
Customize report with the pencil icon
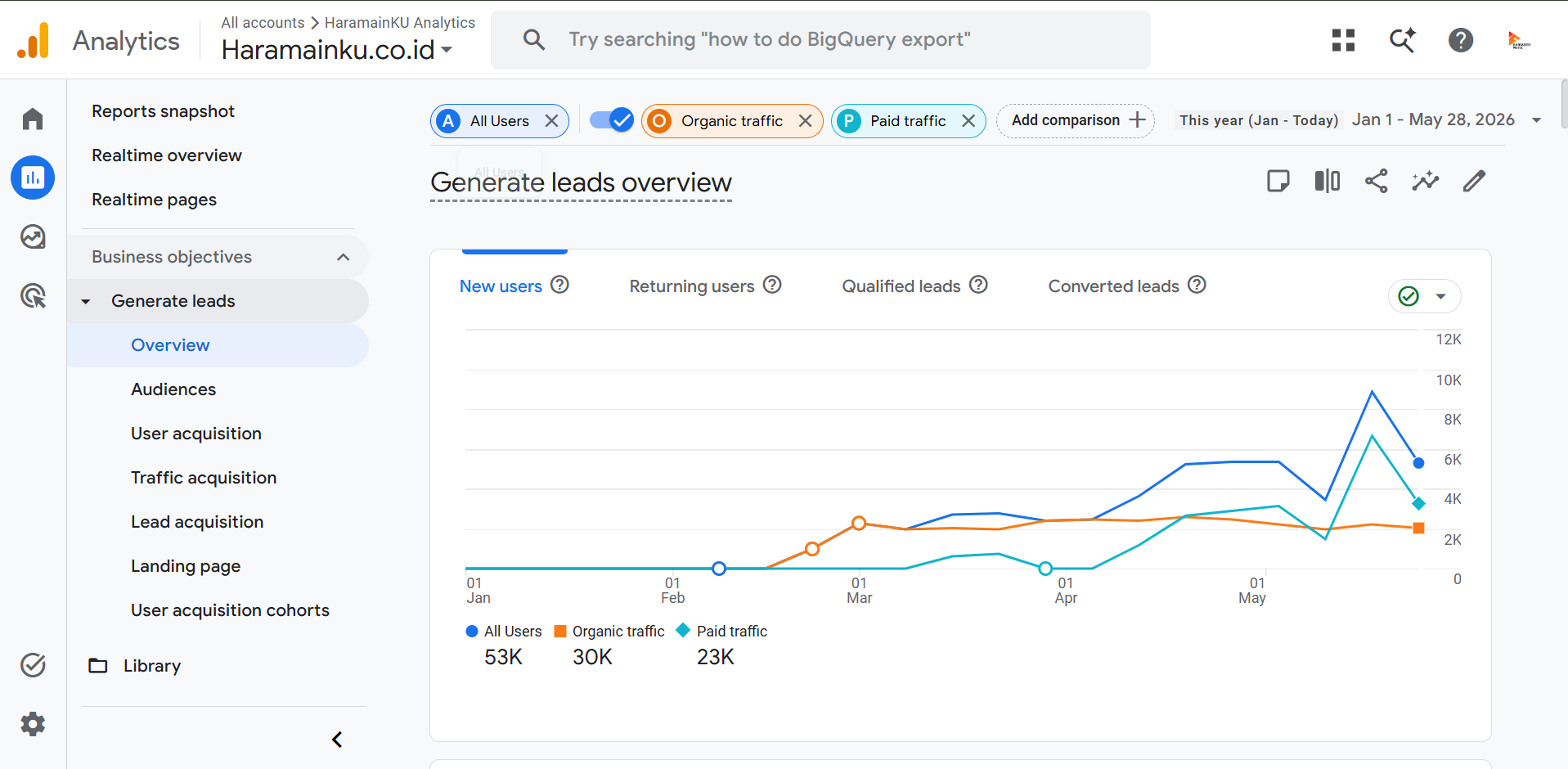coord(1474,181)
